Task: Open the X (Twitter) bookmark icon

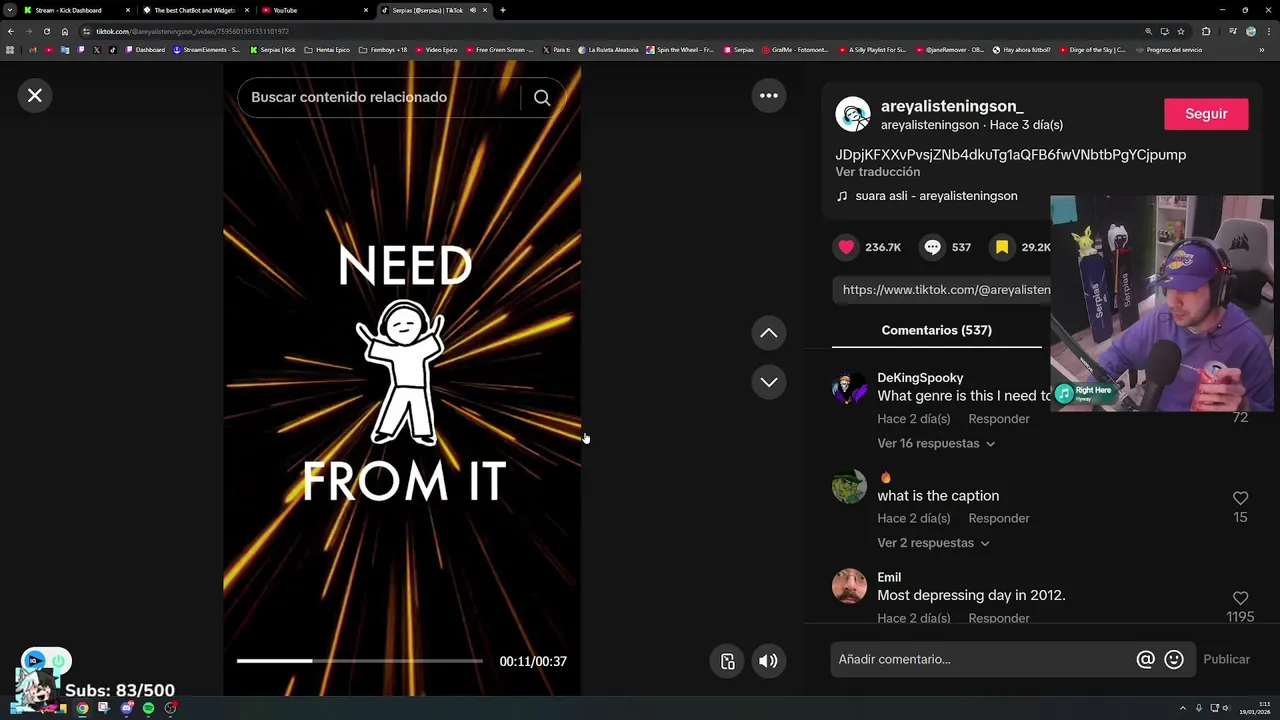Action: click(x=97, y=50)
